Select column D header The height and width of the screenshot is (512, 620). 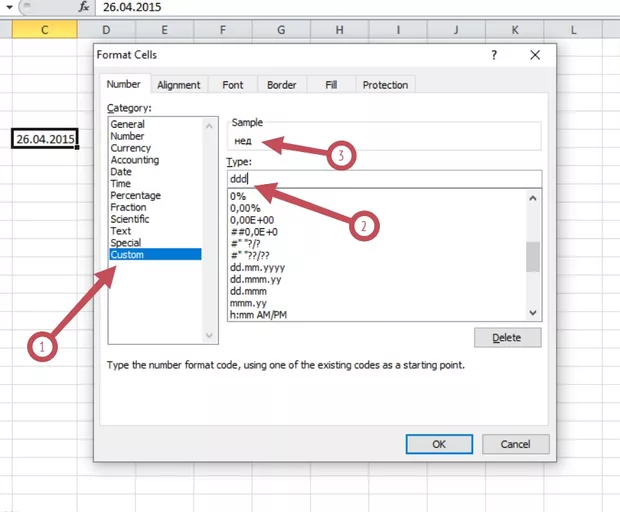(x=106, y=30)
